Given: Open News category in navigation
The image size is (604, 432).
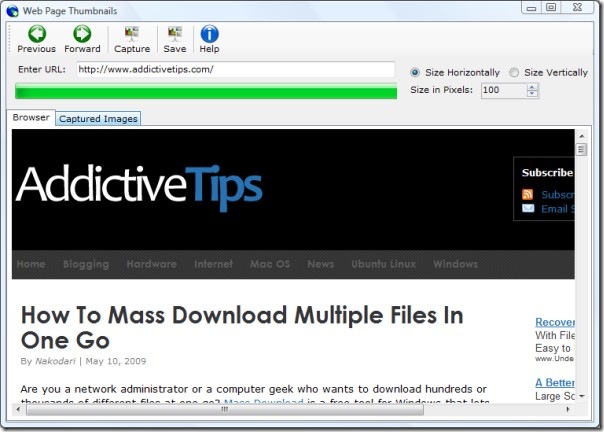Looking at the screenshot, I should click(x=320, y=264).
